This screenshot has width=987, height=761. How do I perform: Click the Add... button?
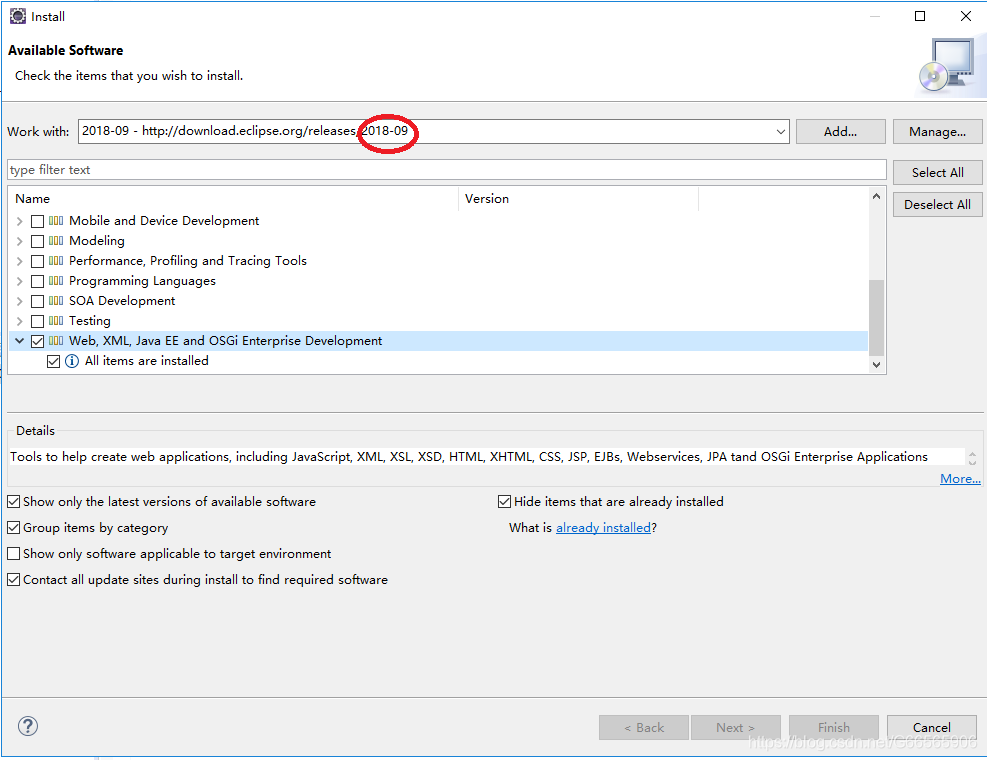840,132
